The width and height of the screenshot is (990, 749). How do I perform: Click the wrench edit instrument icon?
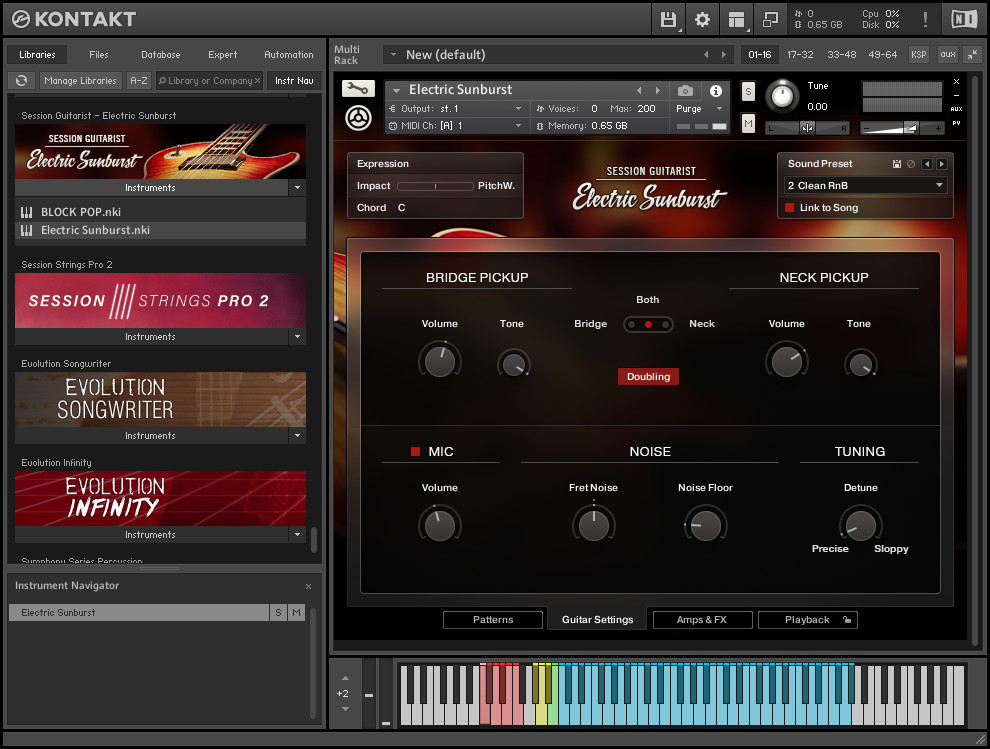click(358, 88)
